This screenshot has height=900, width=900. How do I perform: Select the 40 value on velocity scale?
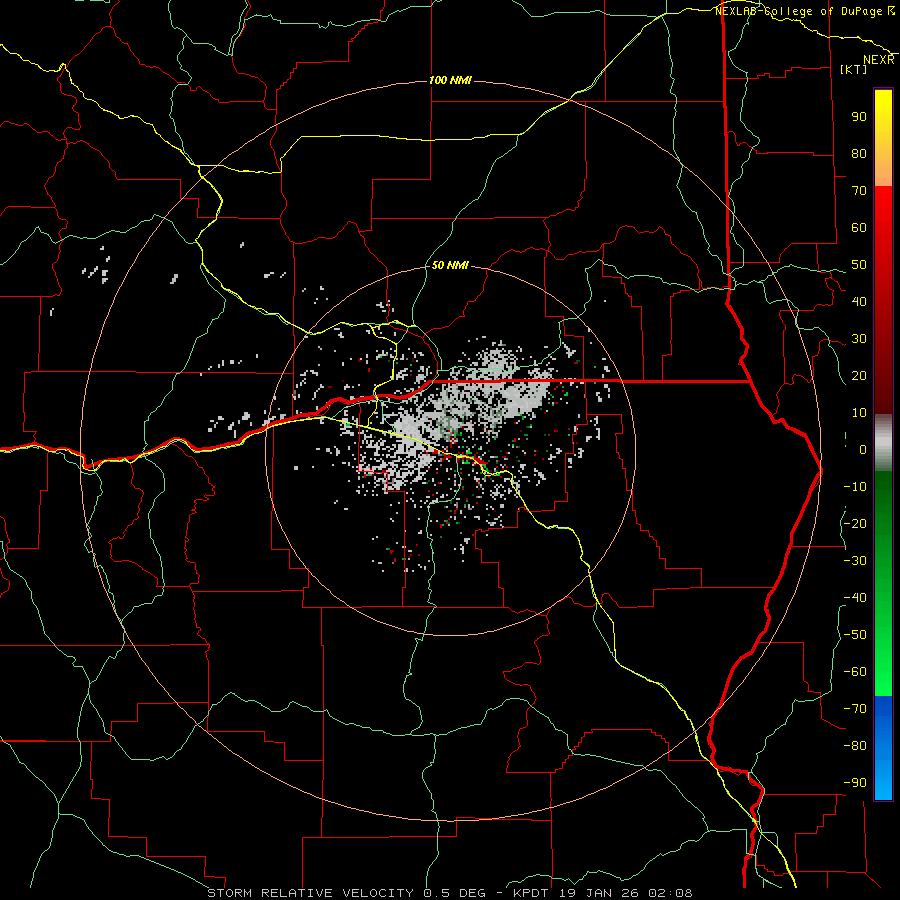(x=859, y=302)
